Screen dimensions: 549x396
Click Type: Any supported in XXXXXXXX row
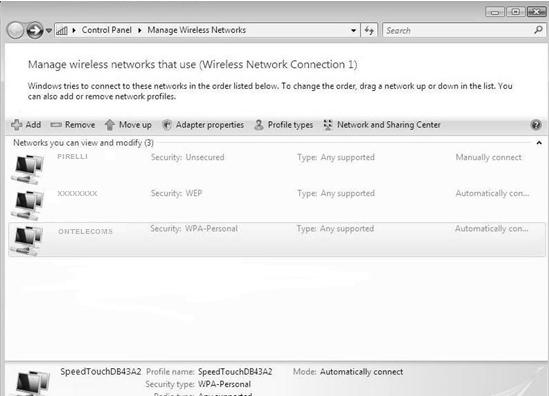coord(336,193)
